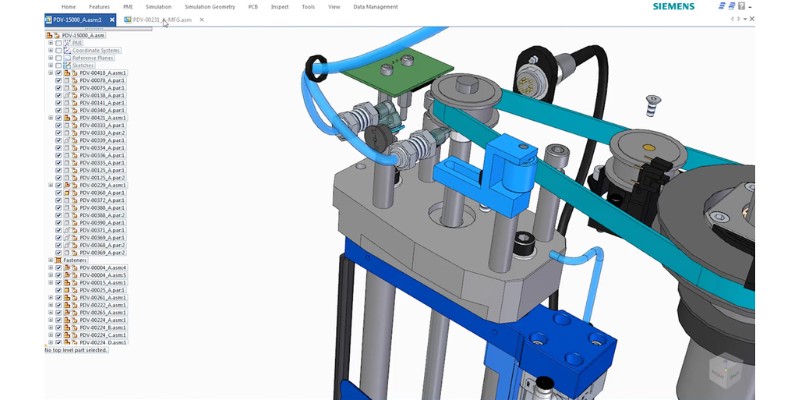Expand the Reference Planes node
The image size is (800, 400).
pos(51,58)
